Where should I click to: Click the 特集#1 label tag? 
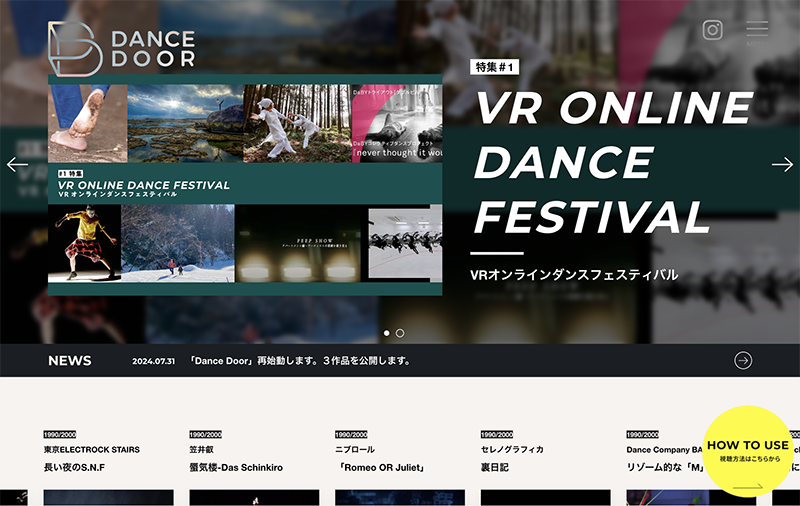point(495,67)
